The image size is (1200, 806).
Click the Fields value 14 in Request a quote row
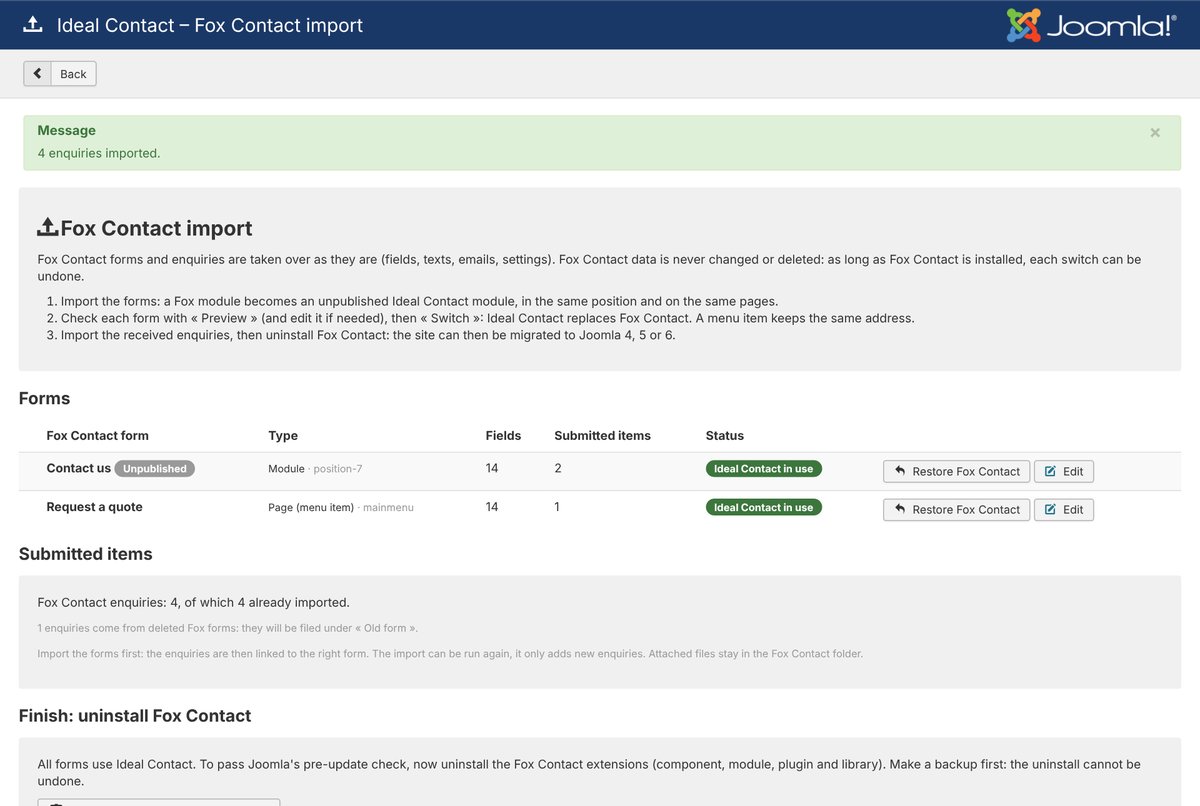pos(491,507)
